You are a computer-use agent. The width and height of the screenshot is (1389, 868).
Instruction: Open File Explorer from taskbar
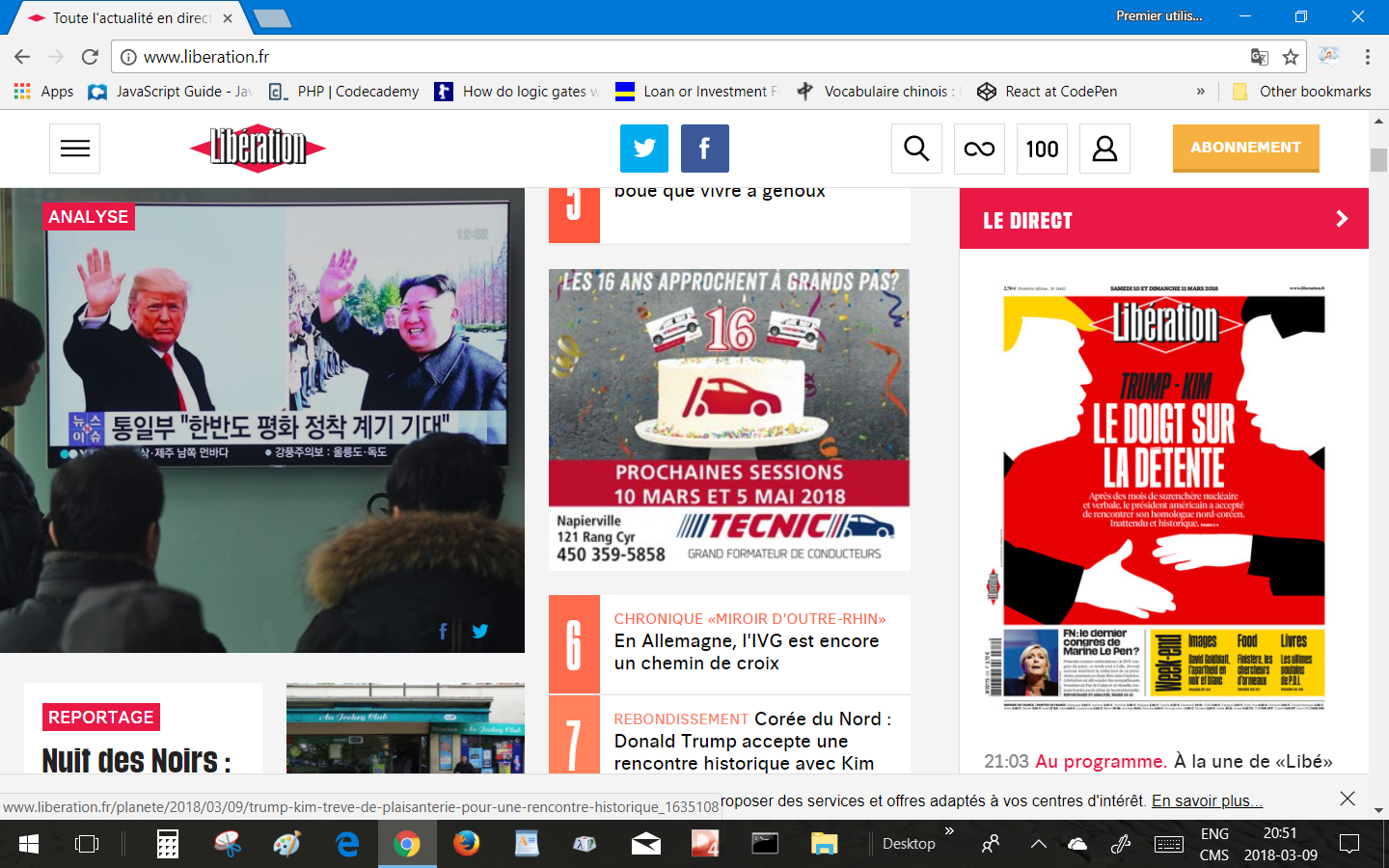coord(825,844)
